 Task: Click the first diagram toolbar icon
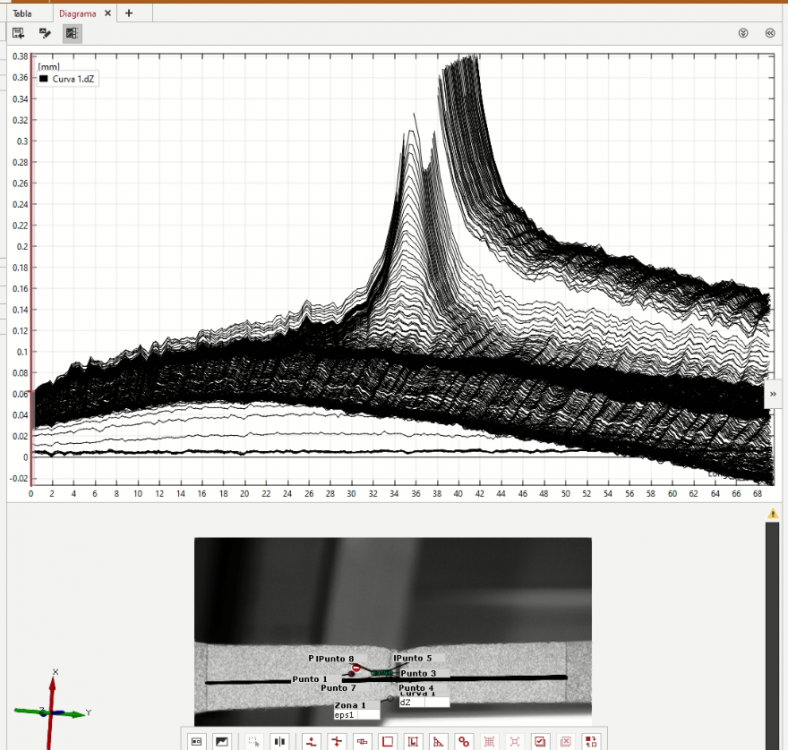click(x=18, y=33)
